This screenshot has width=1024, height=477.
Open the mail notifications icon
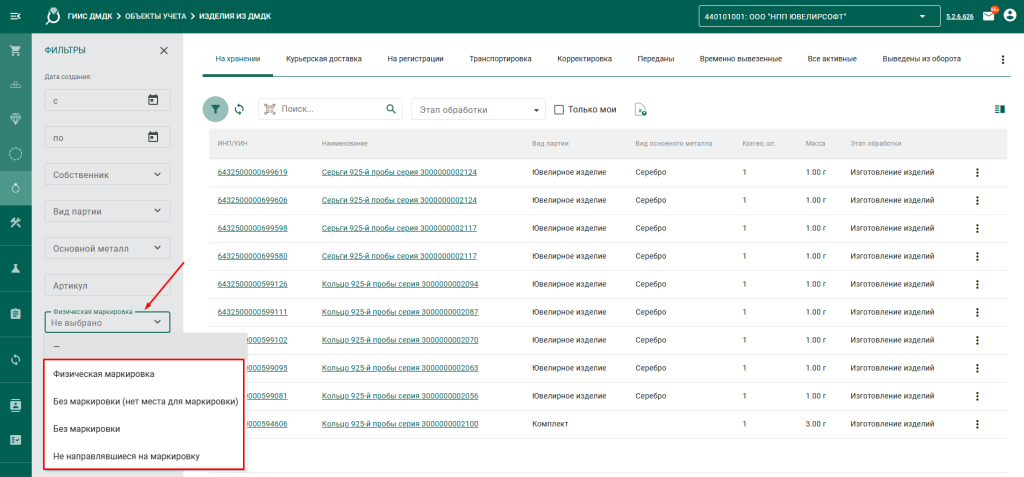(x=989, y=16)
